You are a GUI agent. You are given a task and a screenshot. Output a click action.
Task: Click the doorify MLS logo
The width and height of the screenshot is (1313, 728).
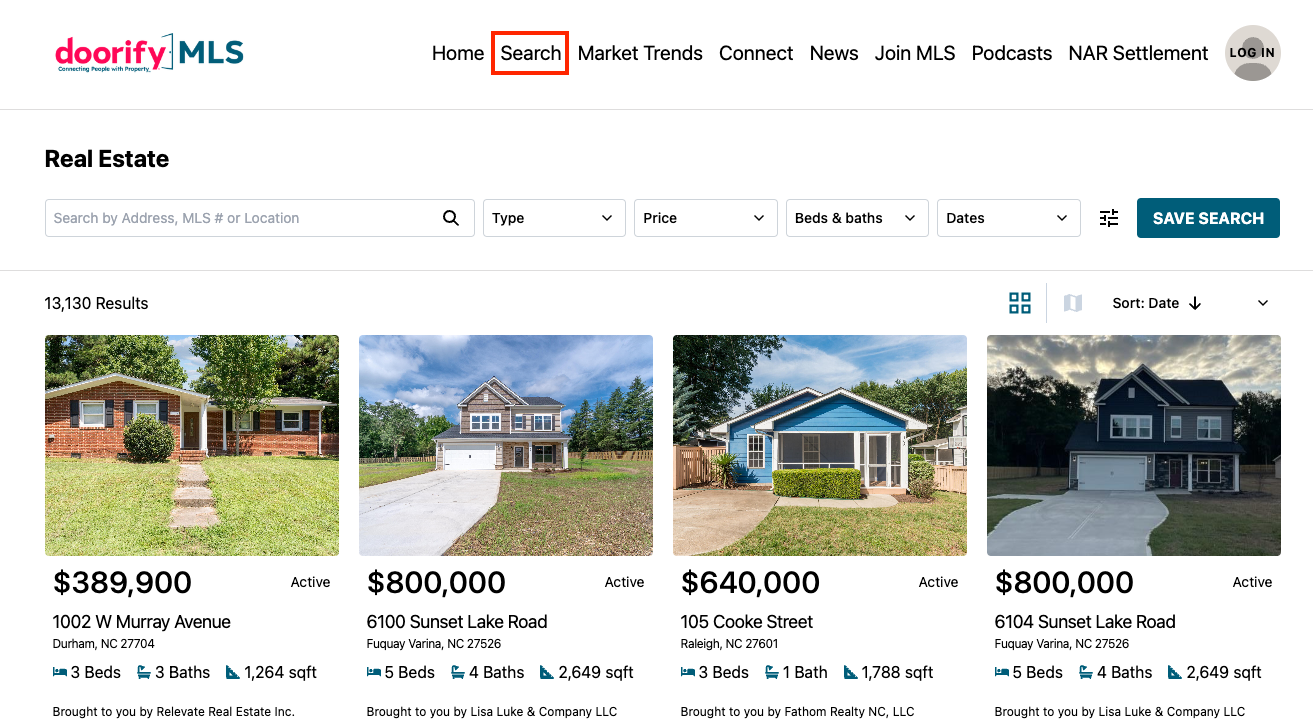click(148, 54)
